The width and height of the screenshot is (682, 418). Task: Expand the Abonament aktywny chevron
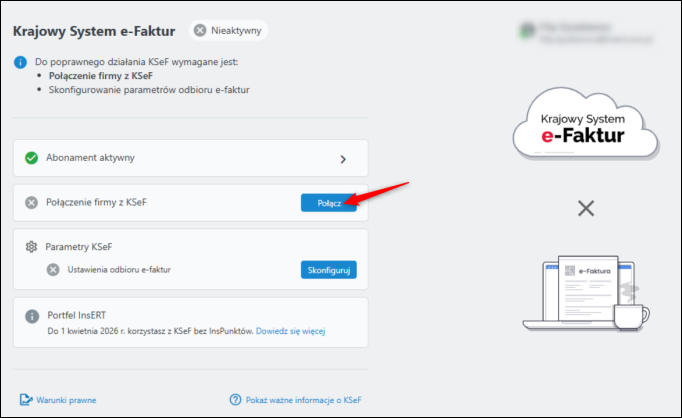click(x=343, y=159)
